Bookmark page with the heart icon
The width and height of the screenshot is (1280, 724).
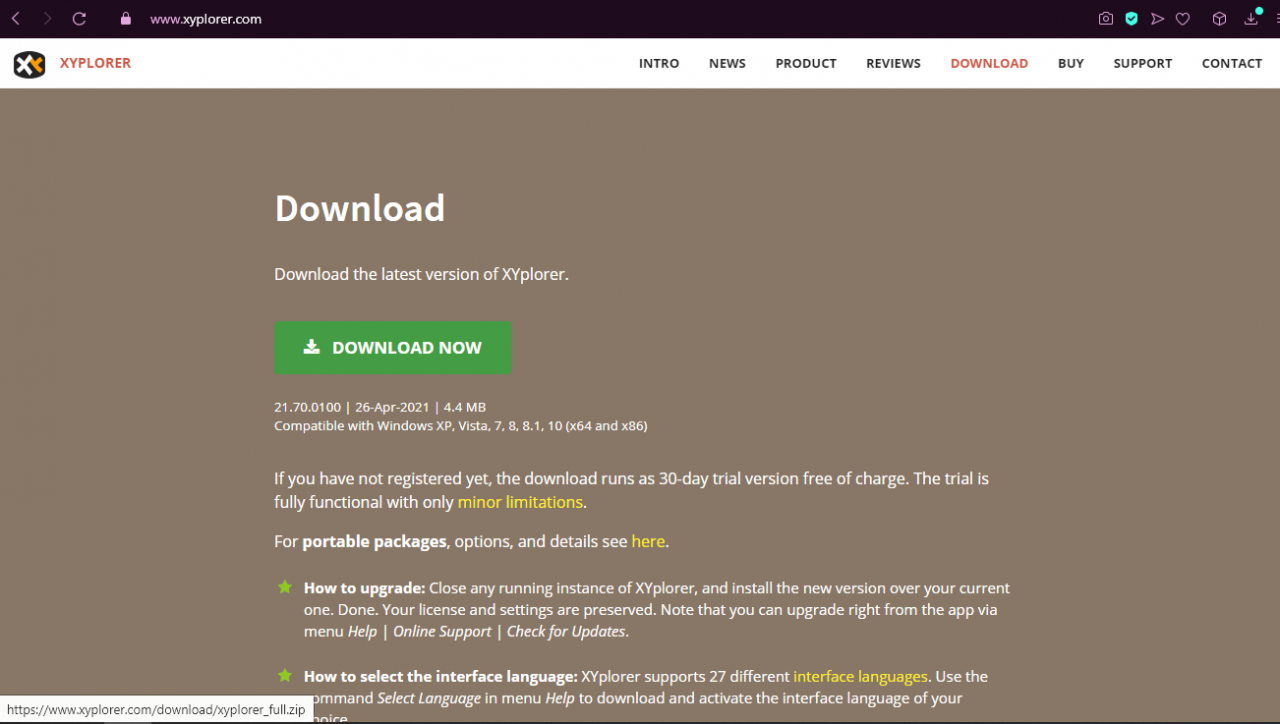(1183, 19)
